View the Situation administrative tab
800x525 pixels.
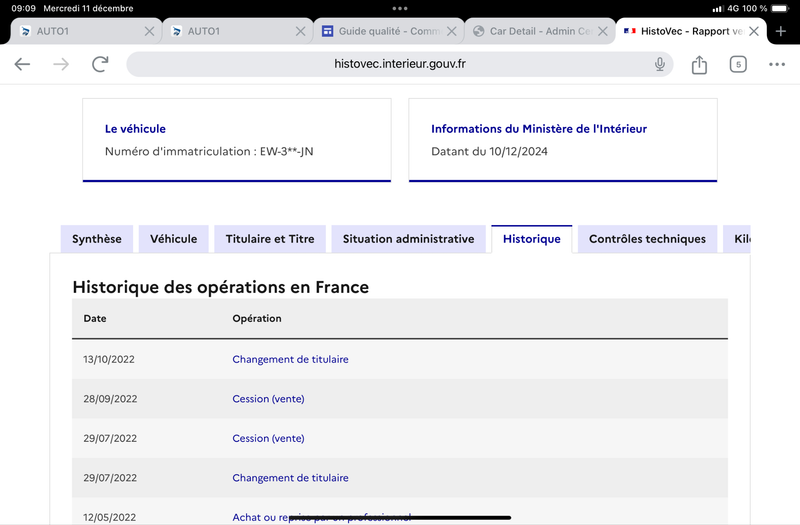coord(409,239)
